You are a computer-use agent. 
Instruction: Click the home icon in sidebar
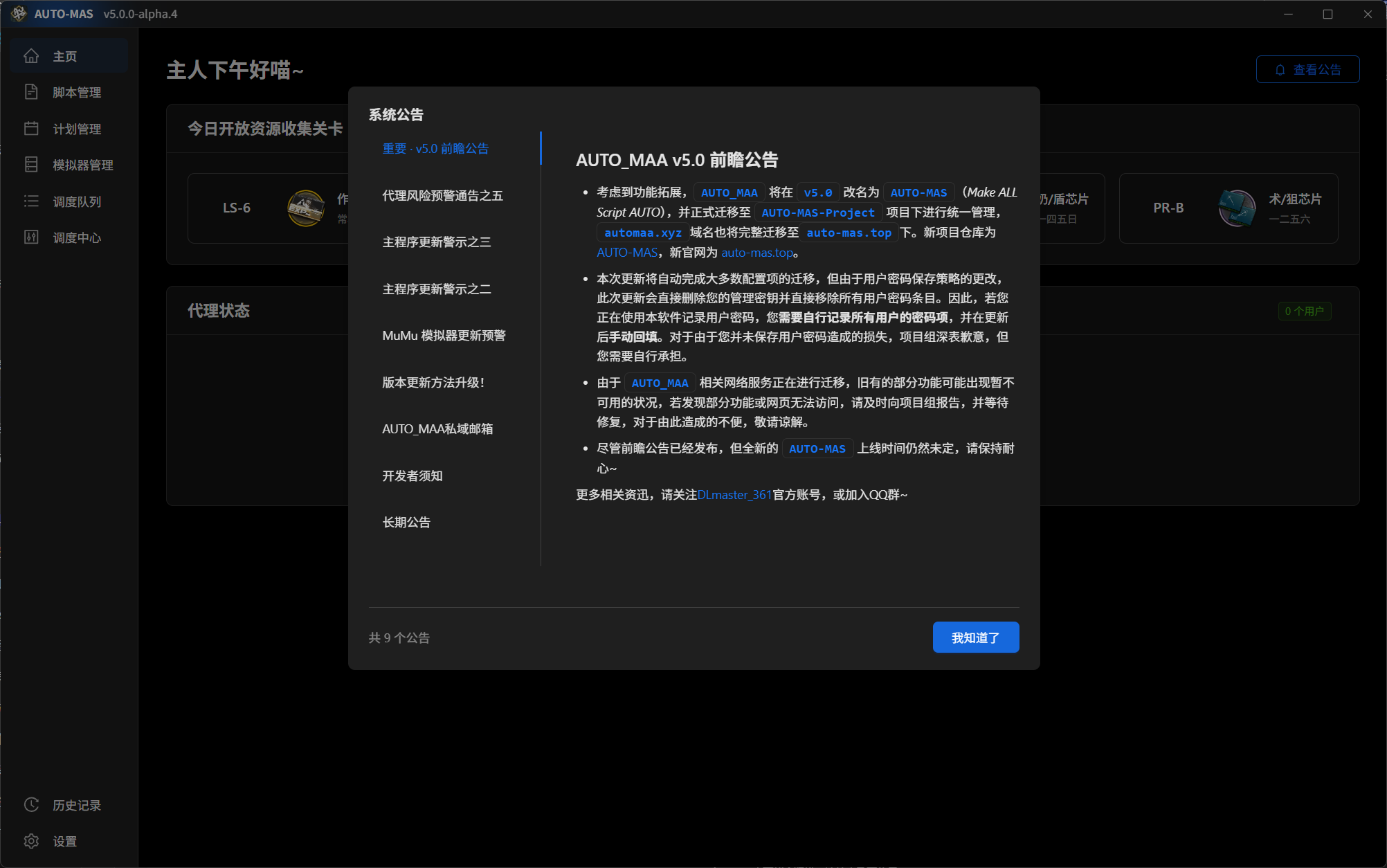[31, 56]
